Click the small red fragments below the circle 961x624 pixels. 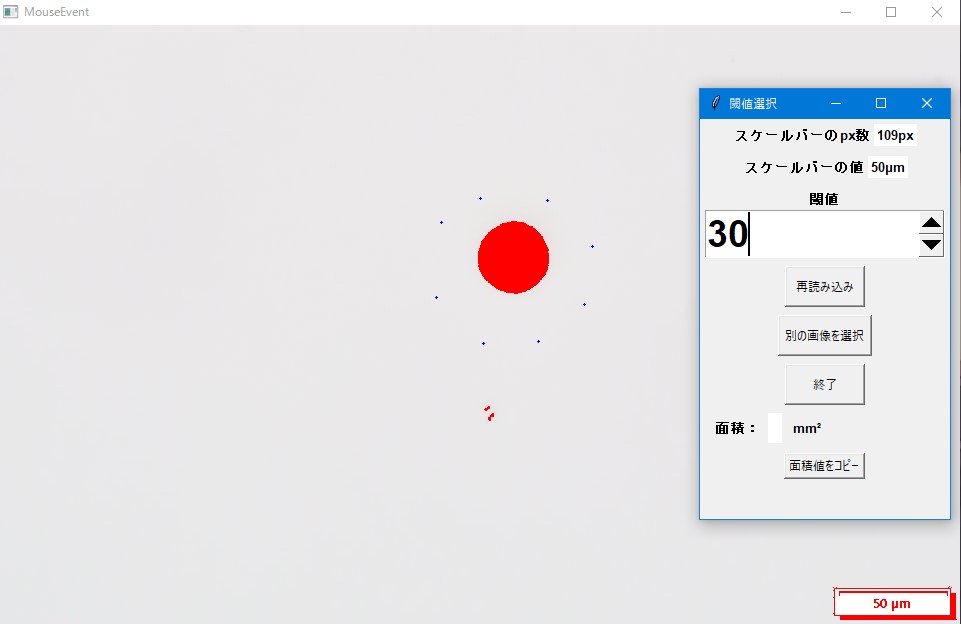pyautogui.click(x=489, y=412)
